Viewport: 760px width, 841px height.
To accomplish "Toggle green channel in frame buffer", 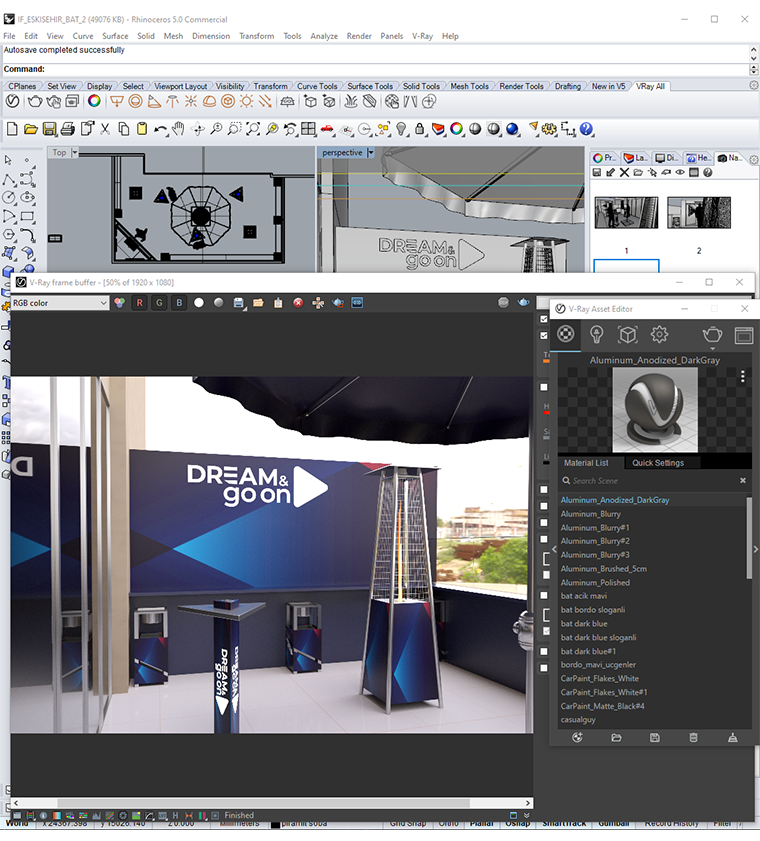I will coord(159,303).
